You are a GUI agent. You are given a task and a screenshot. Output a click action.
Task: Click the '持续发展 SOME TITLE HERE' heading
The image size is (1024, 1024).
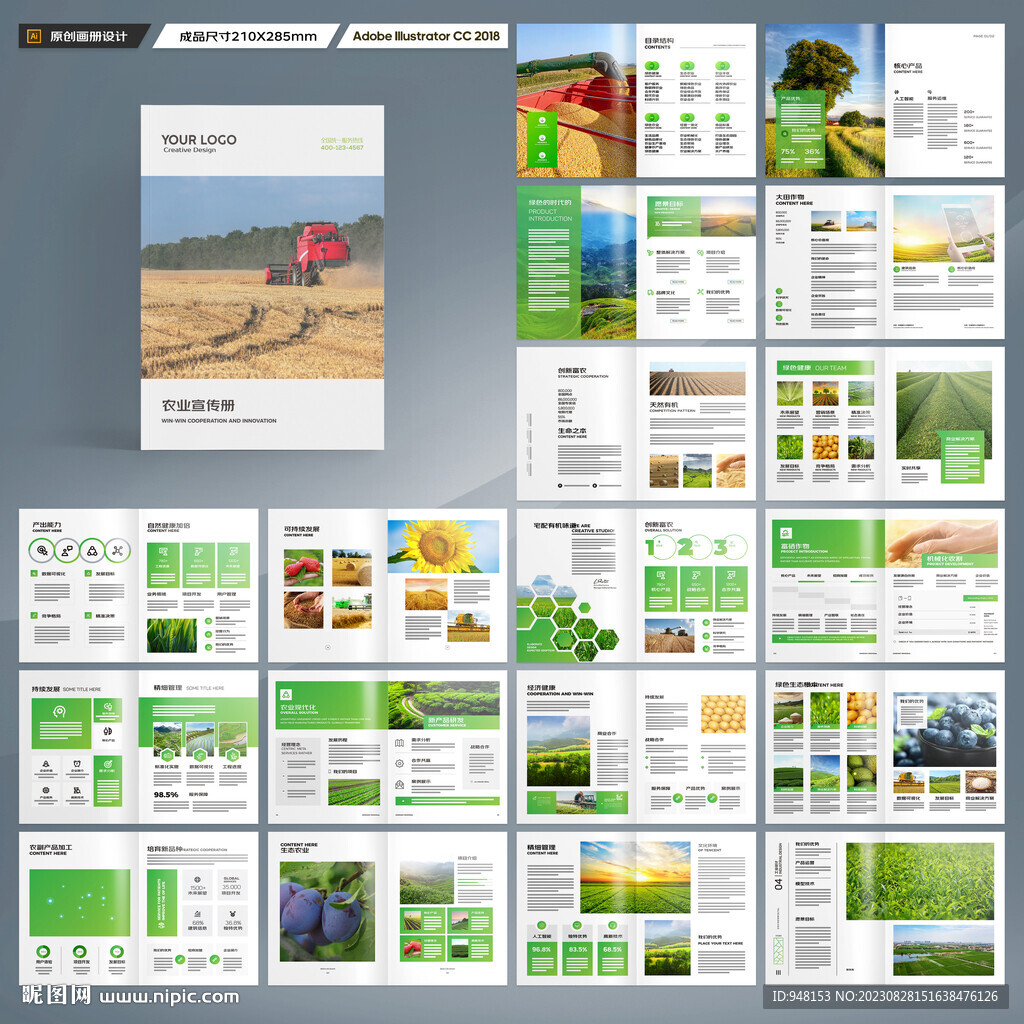[67, 689]
